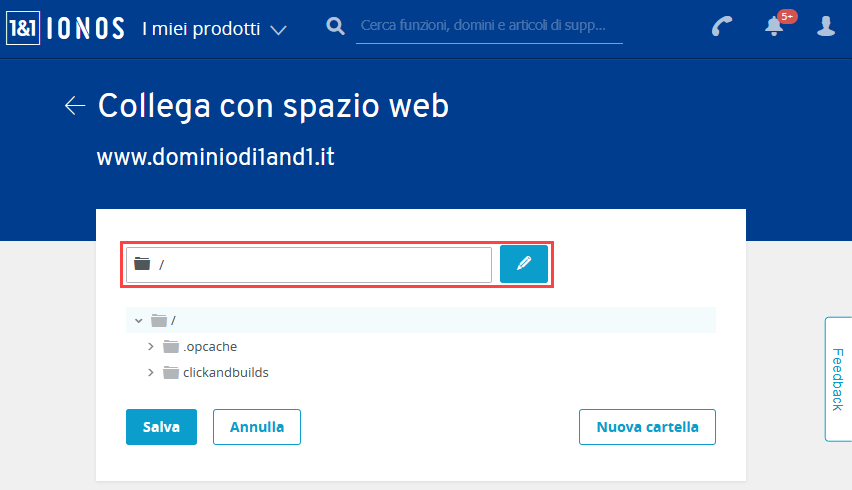Select the .opcache folder name
852x490 pixels.
[x=210, y=347]
